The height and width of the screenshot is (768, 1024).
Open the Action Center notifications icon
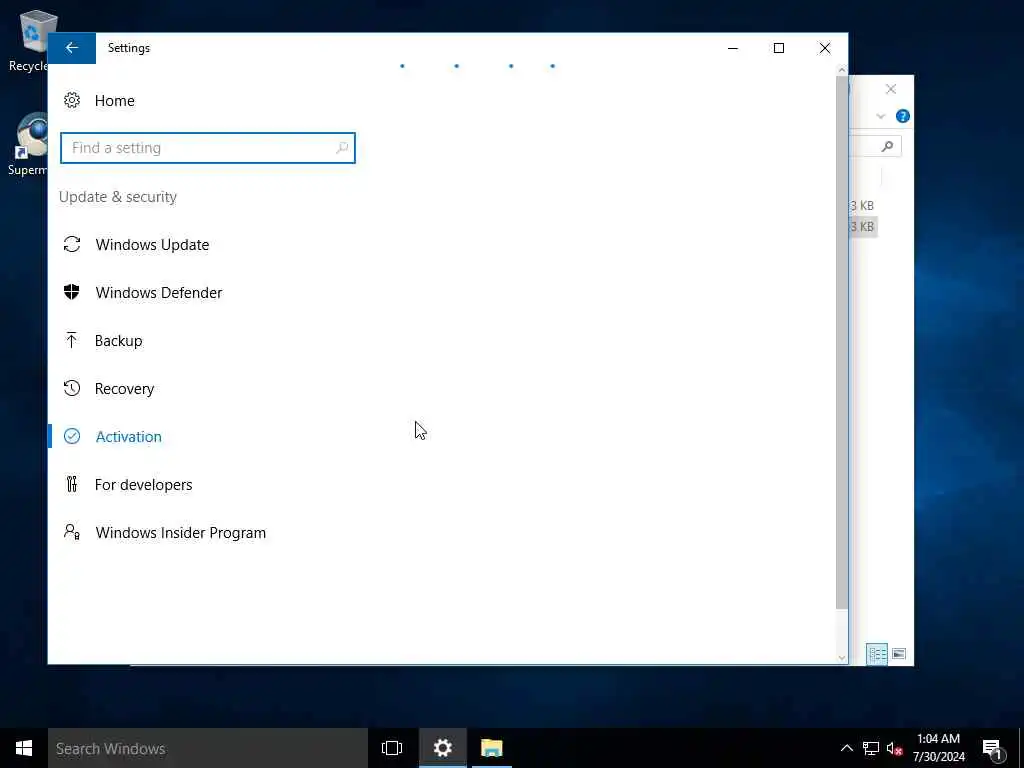click(993, 749)
